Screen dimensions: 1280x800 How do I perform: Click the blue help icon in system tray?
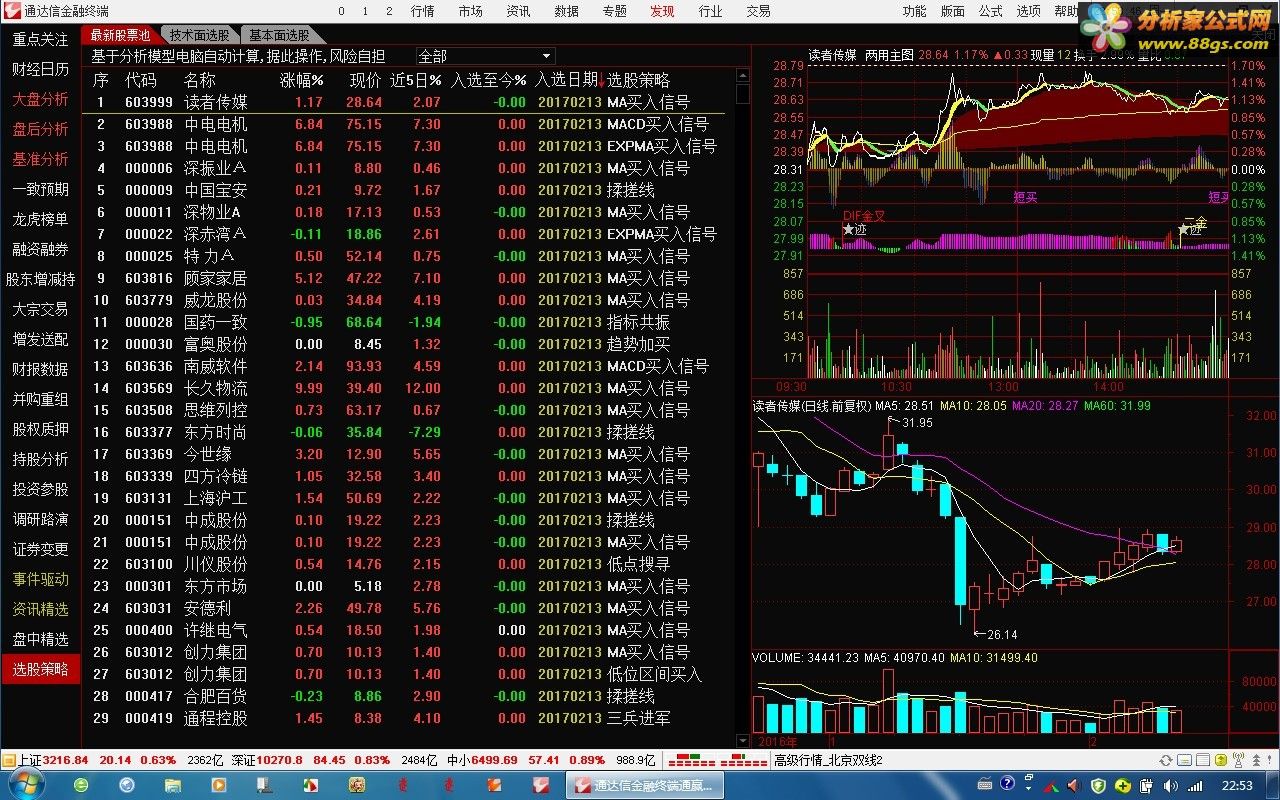coord(1007,784)
